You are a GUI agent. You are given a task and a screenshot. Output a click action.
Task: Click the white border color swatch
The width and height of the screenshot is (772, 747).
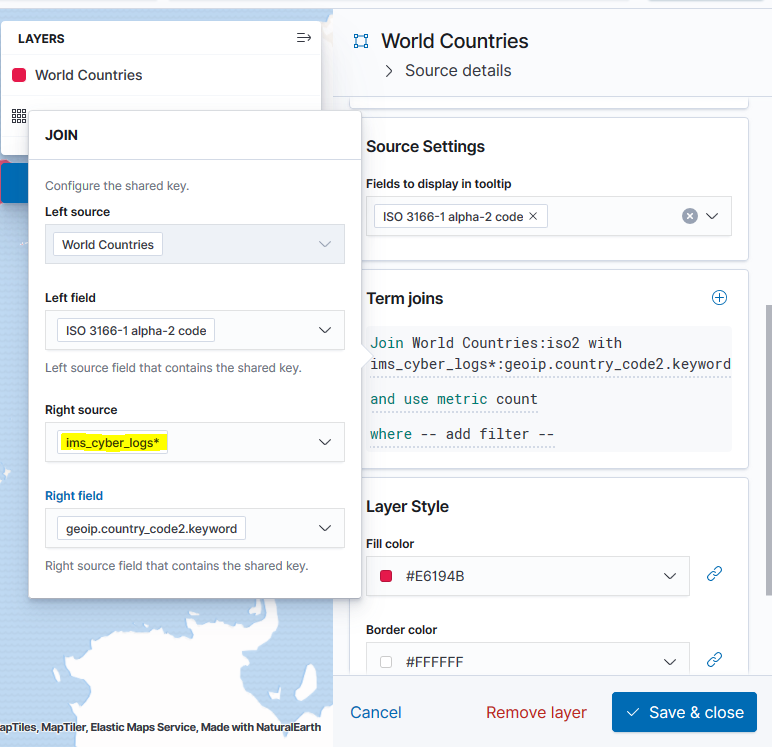pyautogui.click(x=386, y=662)
